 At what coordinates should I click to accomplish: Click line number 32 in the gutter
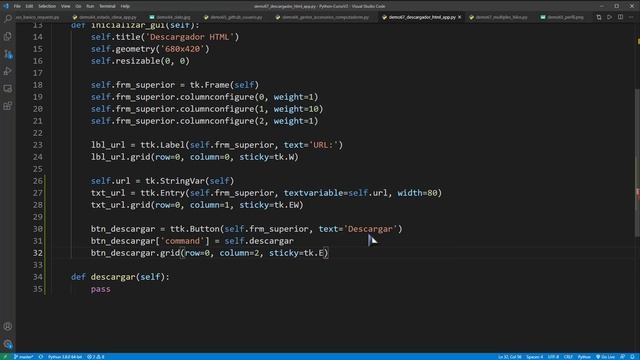38,253
